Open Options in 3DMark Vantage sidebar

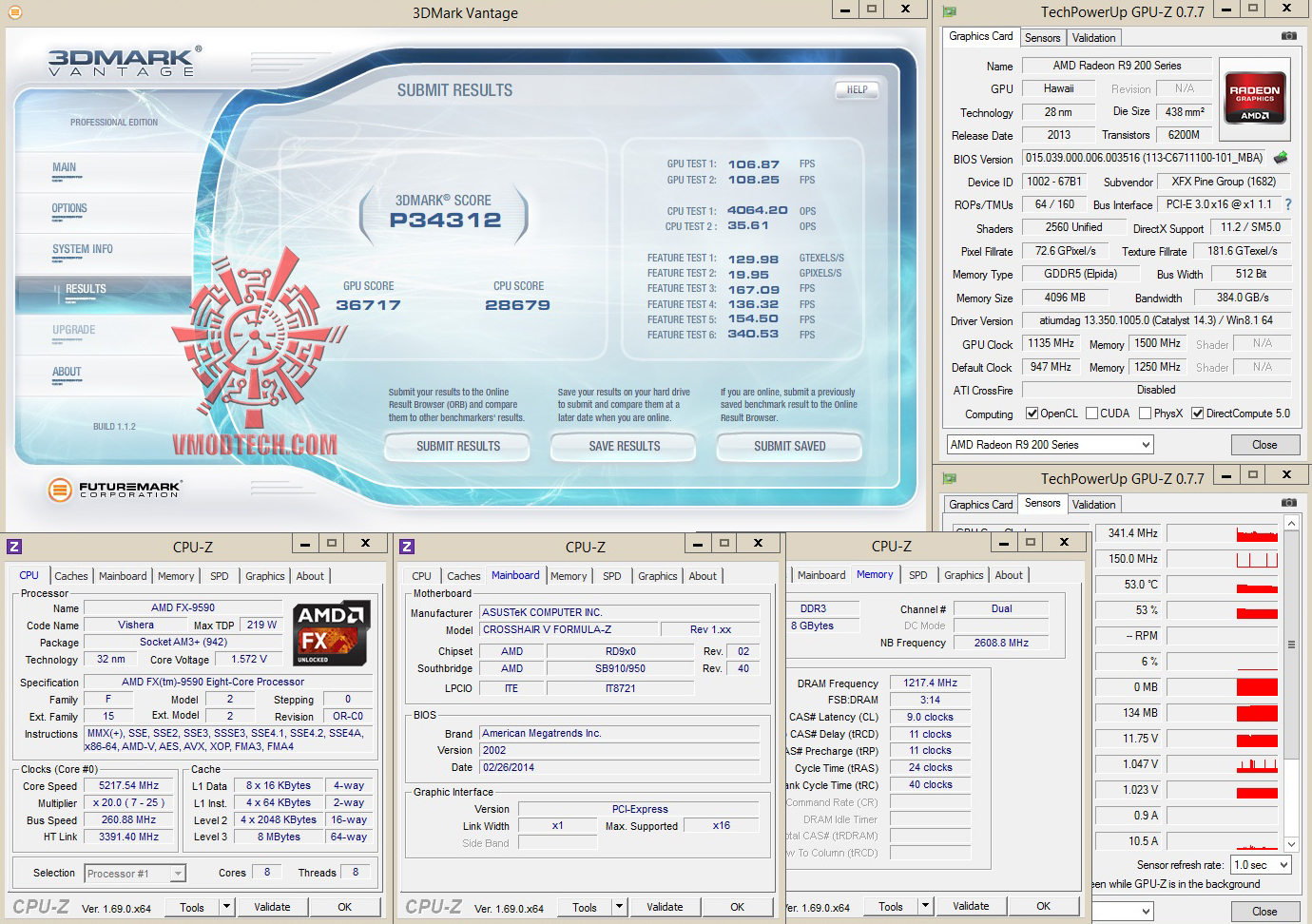click(69, 208)
